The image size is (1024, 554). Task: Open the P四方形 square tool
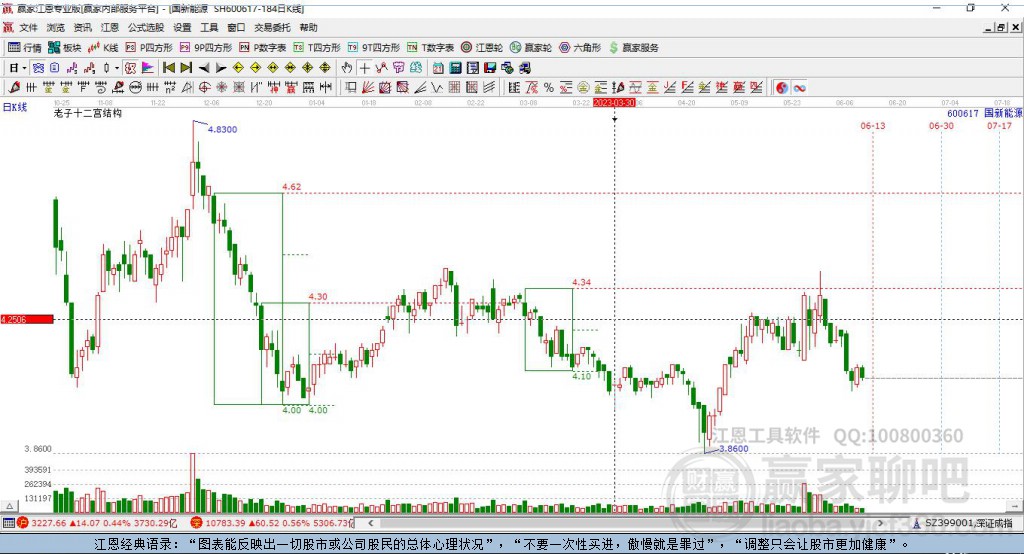(149, 48)
